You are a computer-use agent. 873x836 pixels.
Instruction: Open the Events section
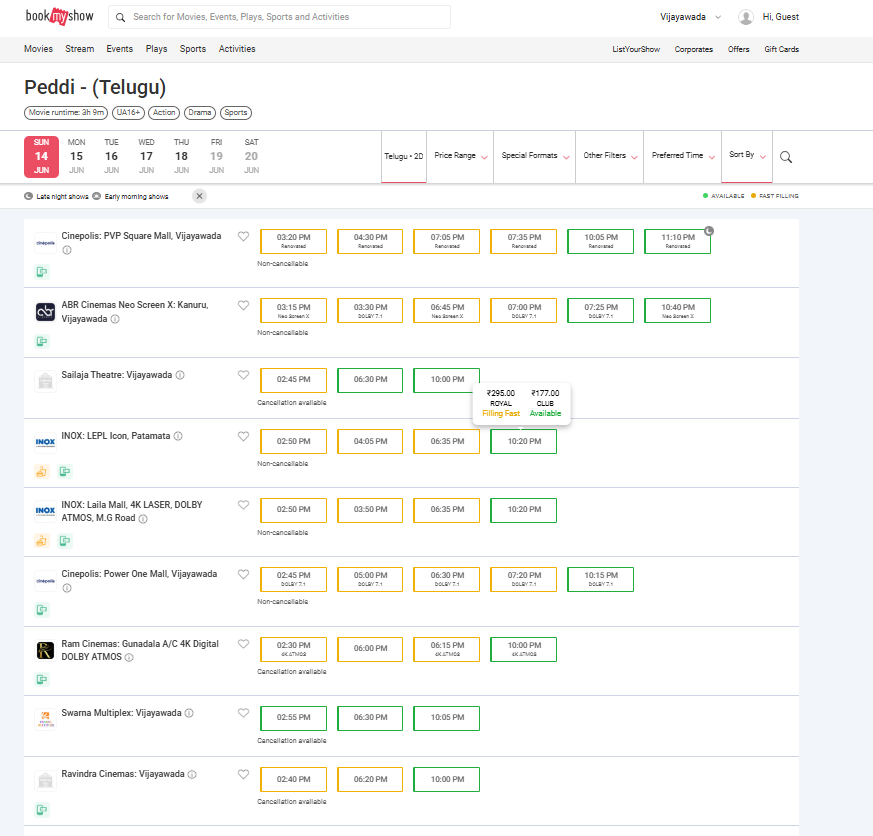[120, 49]
